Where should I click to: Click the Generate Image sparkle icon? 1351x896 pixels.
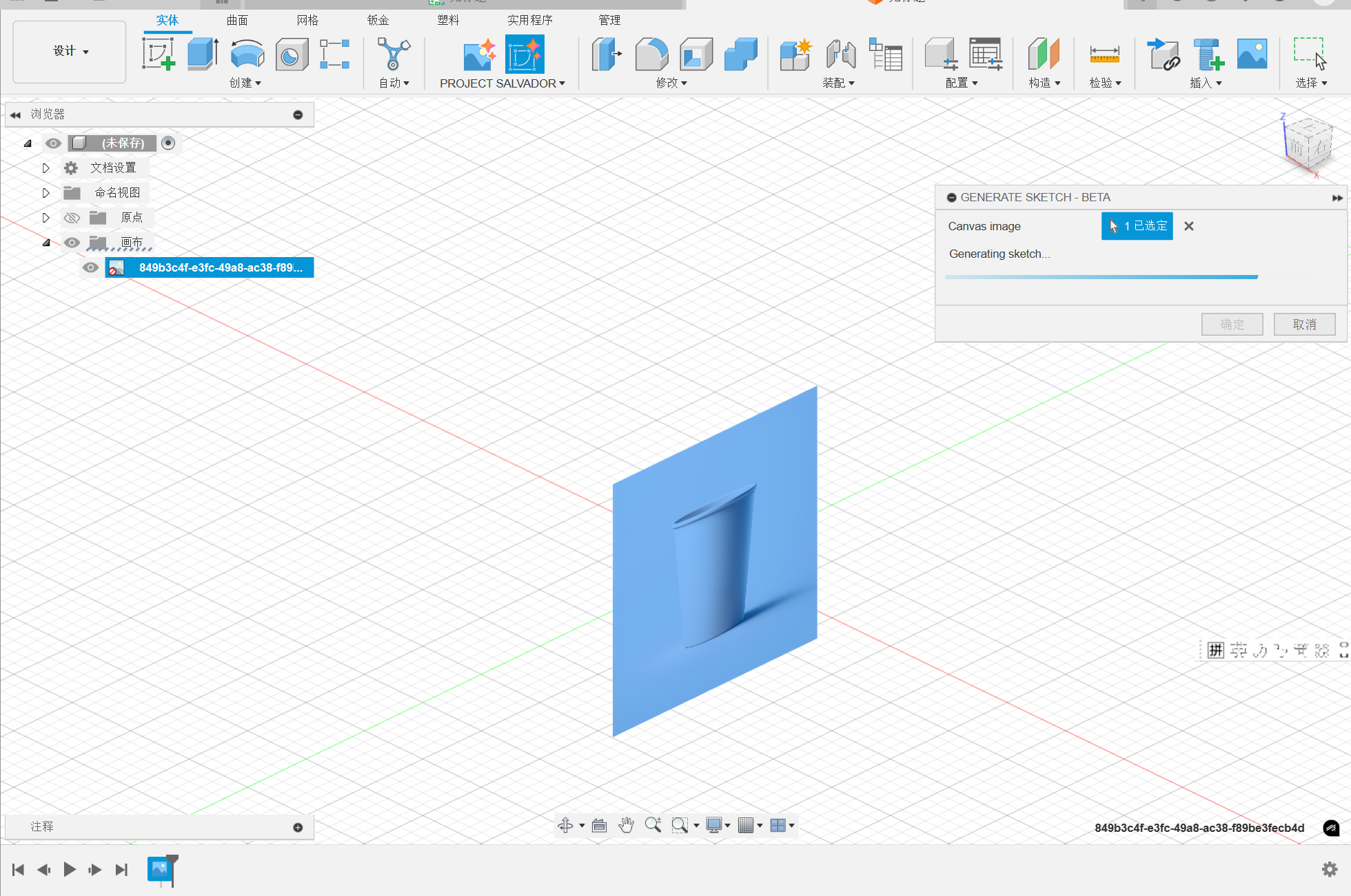coord(480,54)
